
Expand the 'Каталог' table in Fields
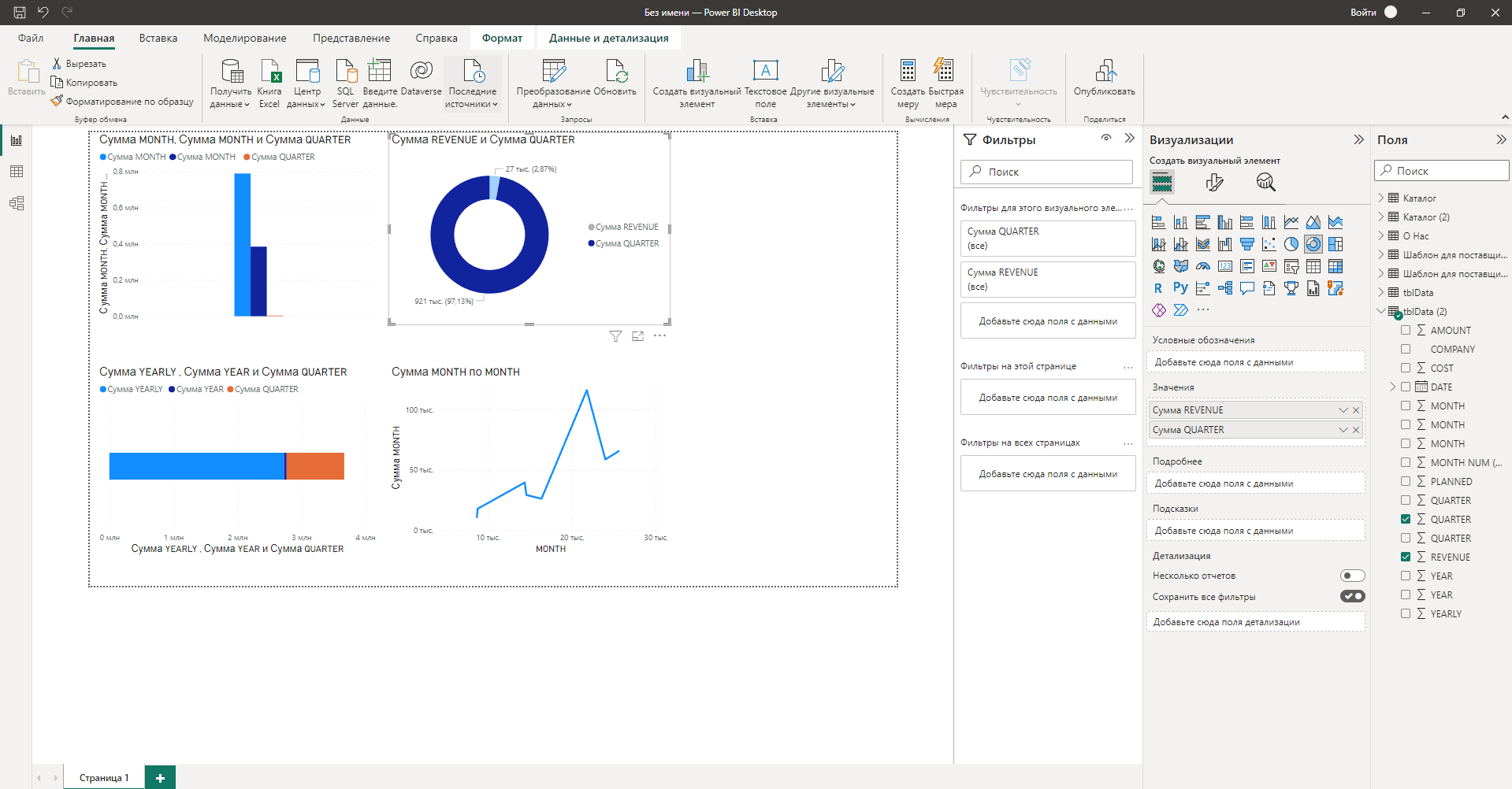click(1381, 198)
